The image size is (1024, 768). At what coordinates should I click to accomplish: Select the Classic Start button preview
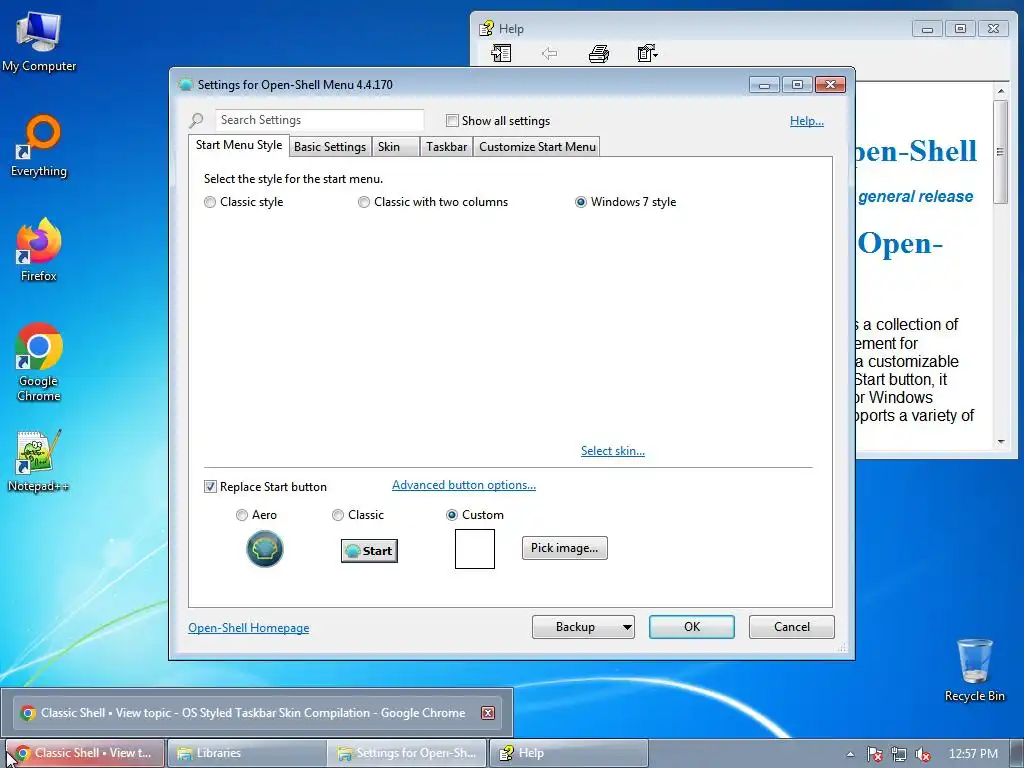click(x=369, y=551)
